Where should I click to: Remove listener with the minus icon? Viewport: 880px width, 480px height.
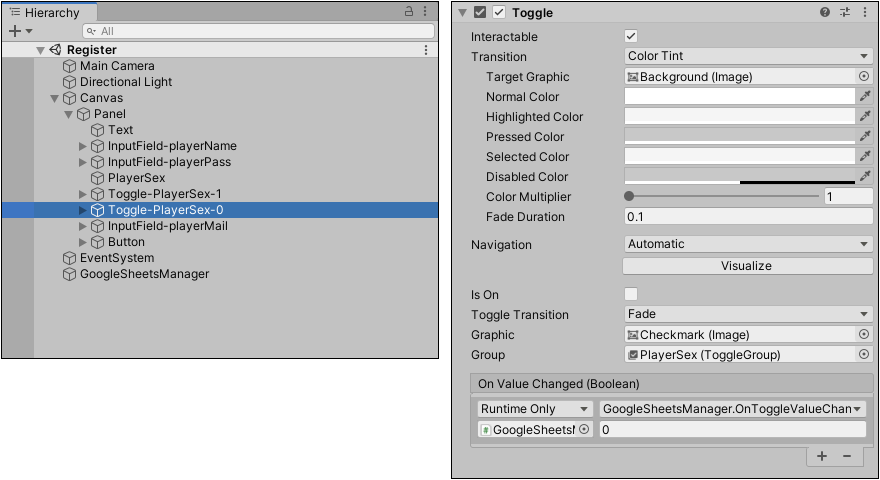[847, 456]
